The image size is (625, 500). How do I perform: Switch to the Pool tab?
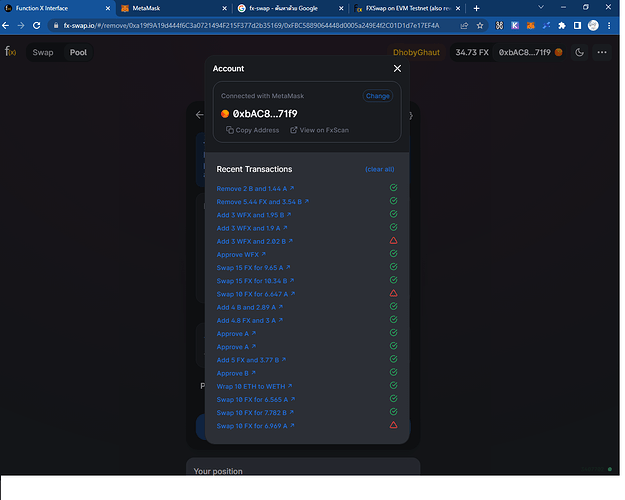(78, 52)
